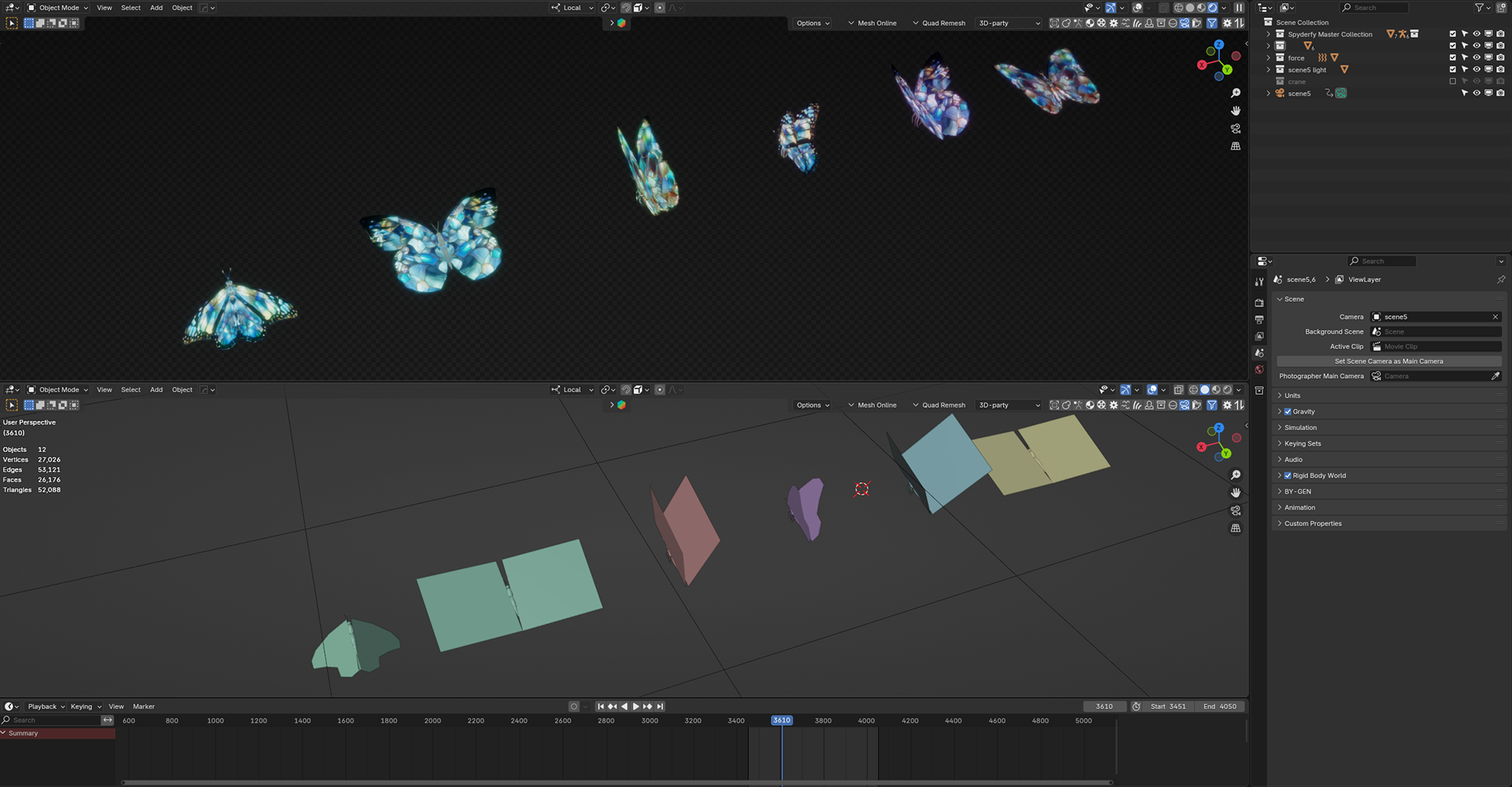The width and height of the screenshot is (1512, 787).
Task: Expand the Audio panel
Action: click(x=1389, y=460)
